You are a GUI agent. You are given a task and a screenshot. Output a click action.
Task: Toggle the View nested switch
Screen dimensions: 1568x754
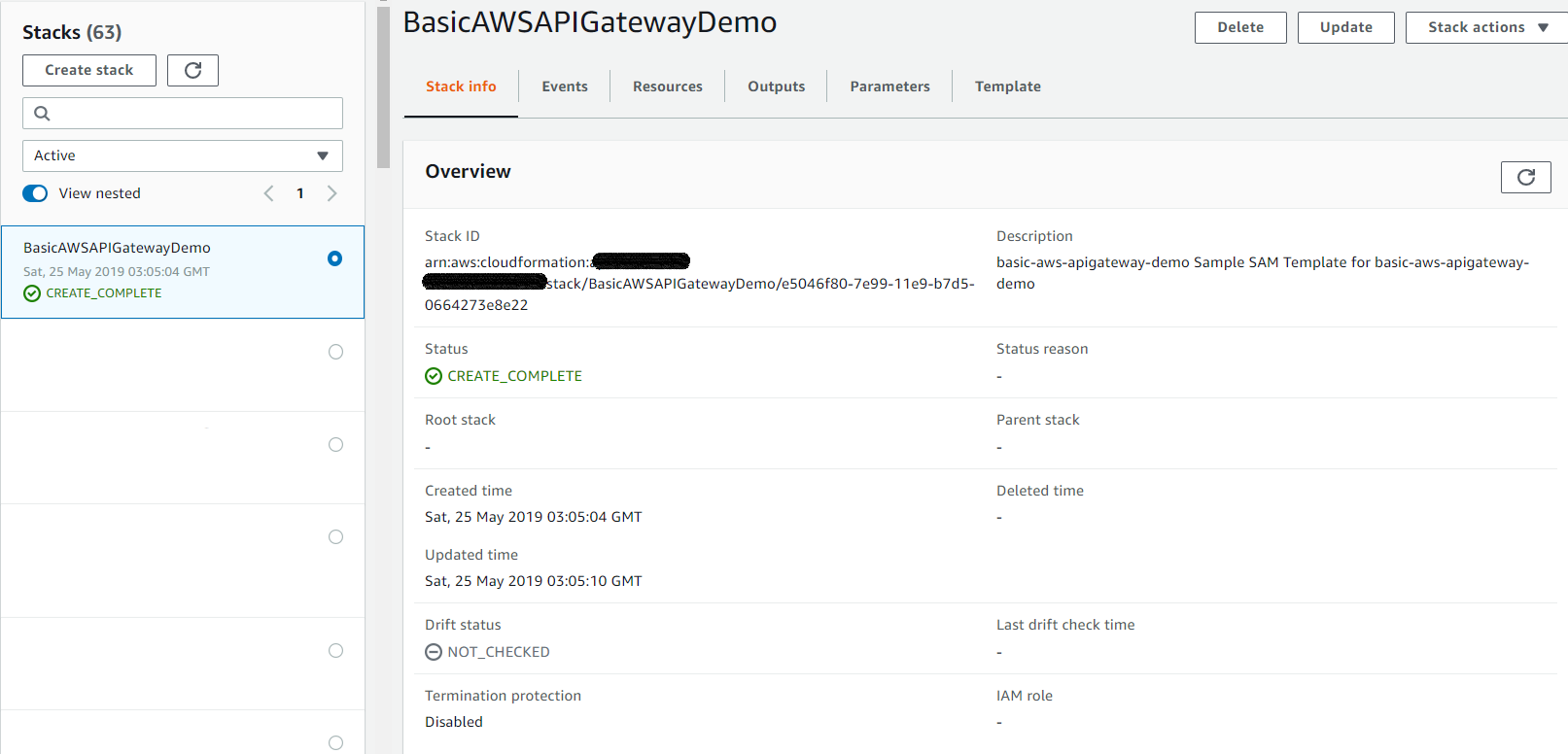click(35, 193)
